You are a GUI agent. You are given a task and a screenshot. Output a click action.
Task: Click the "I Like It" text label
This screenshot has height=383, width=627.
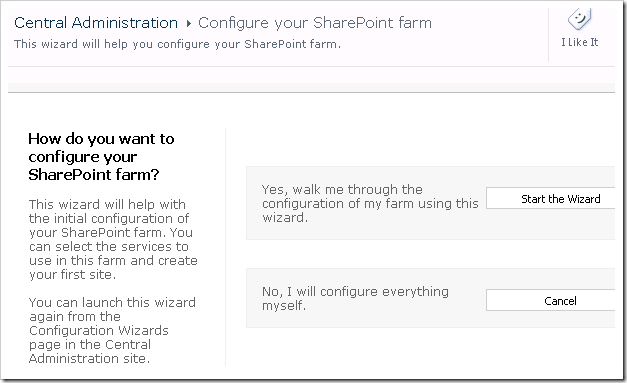(579, 42)
